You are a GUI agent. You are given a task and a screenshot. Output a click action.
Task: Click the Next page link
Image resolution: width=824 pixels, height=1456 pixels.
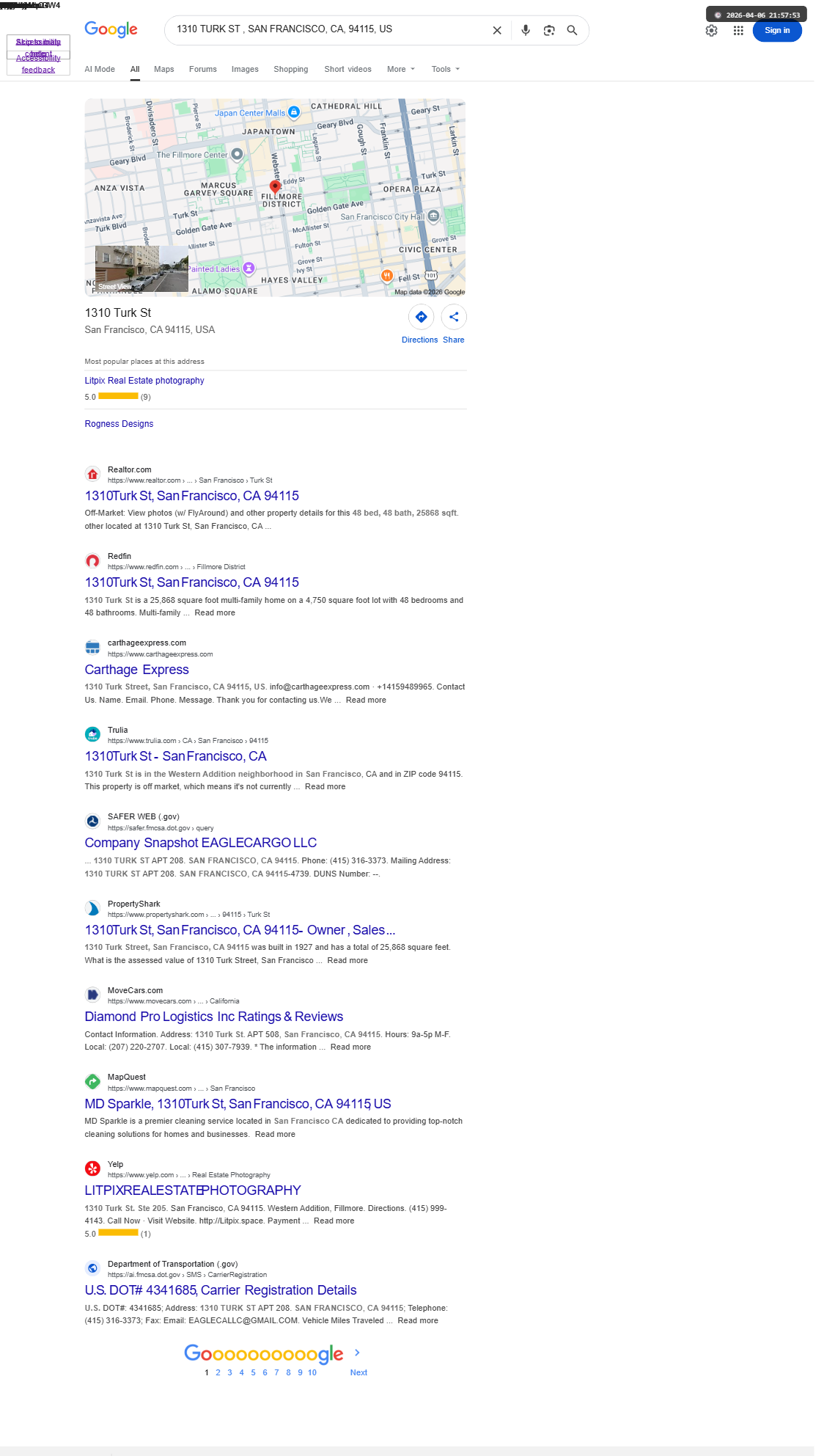click(x=358, y=1372)
